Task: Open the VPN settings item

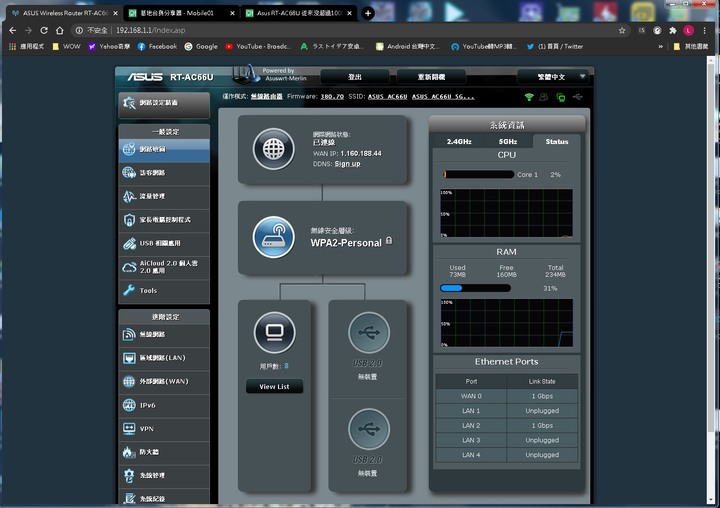Action: [164, 429]
